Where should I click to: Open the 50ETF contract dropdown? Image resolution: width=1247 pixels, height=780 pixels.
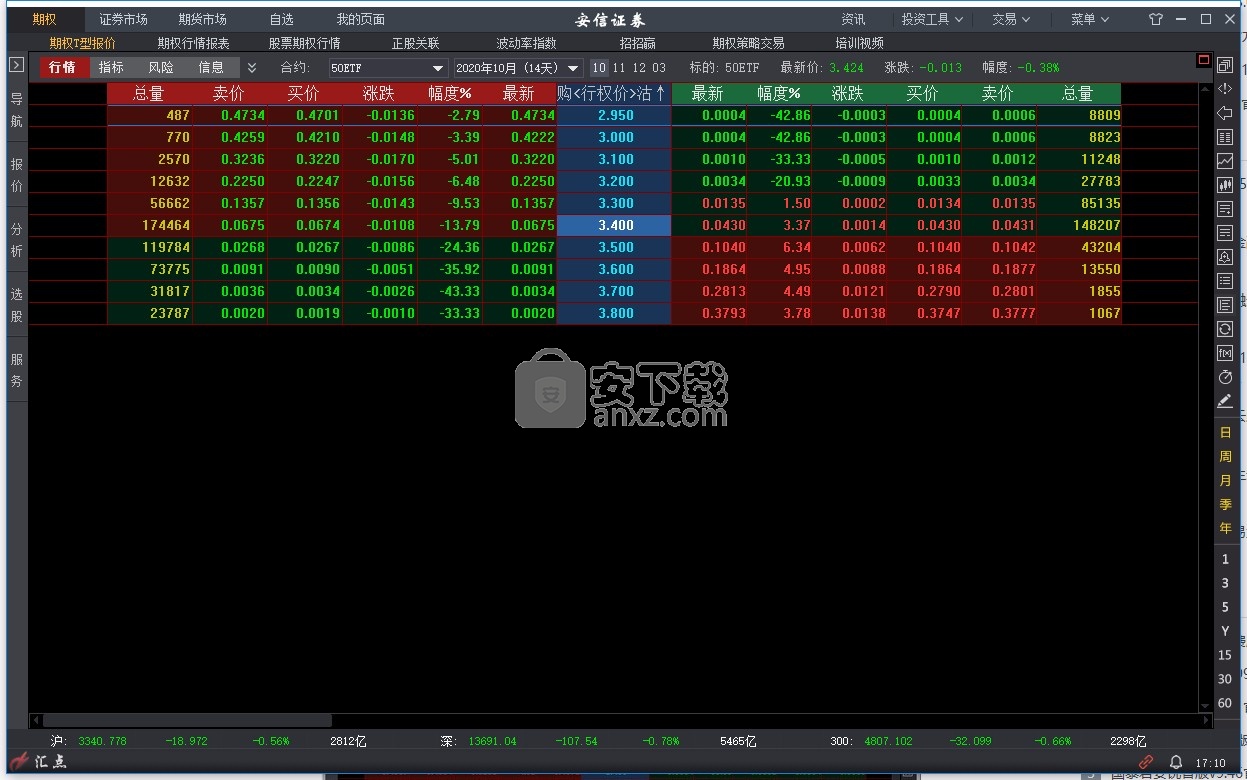tap(388, 68)
